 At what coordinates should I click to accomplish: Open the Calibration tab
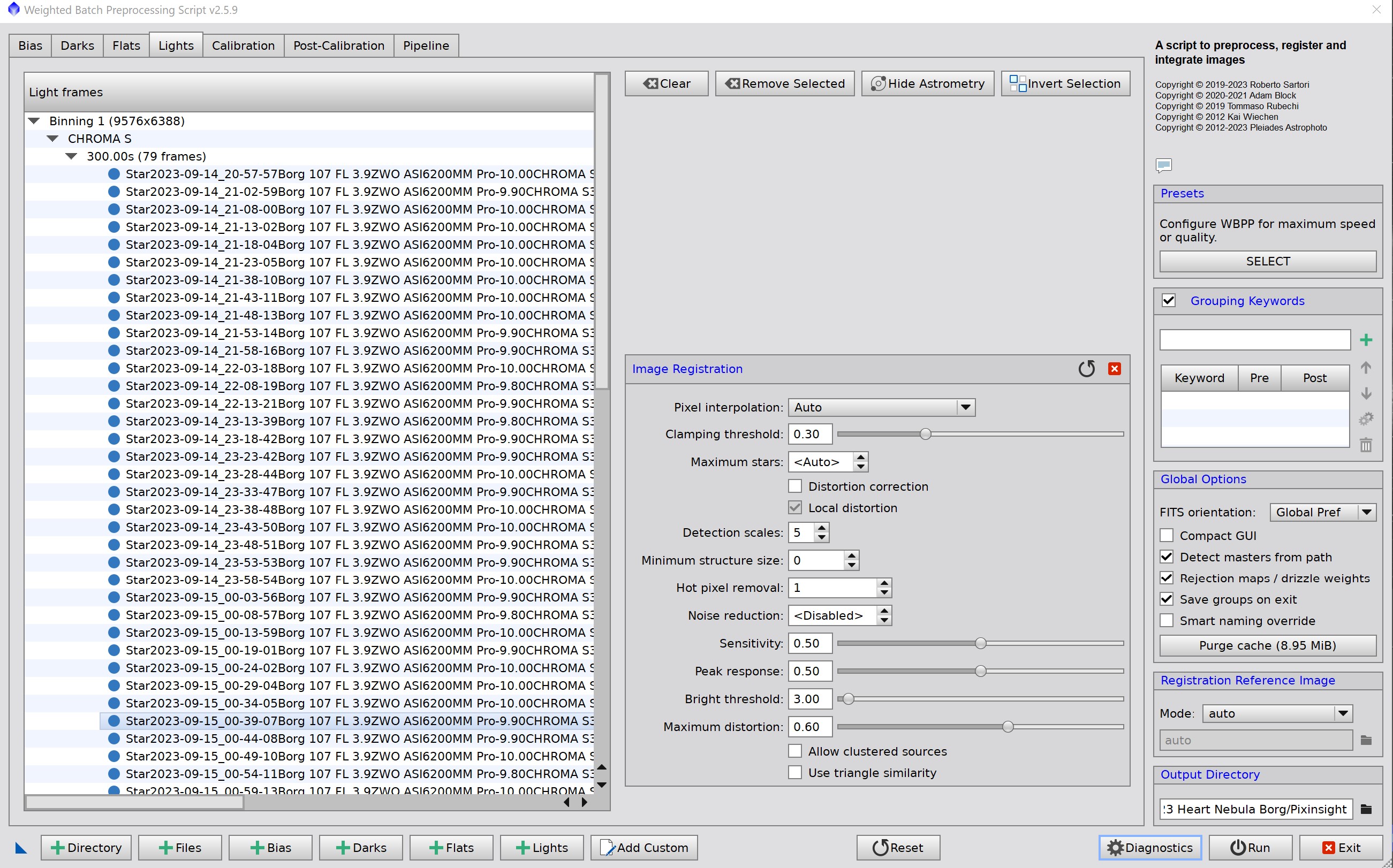(x=244, y=45)
